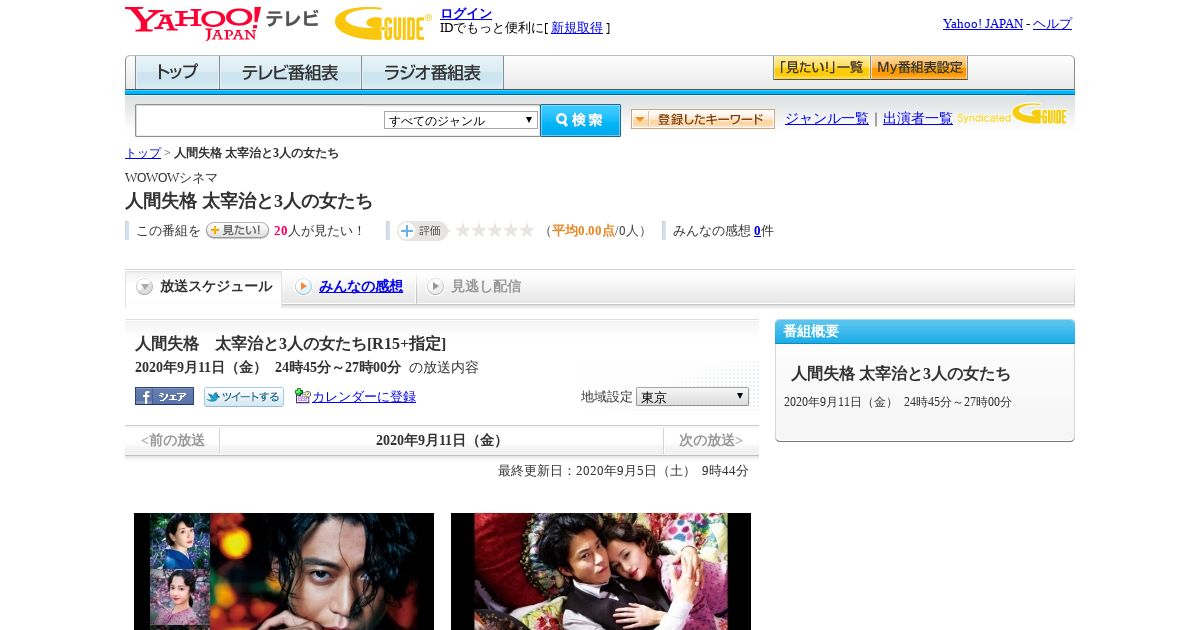Click the Yahoo! JAPAN テレビ logo
This screenshot has width=1200, height=630.
221,23
